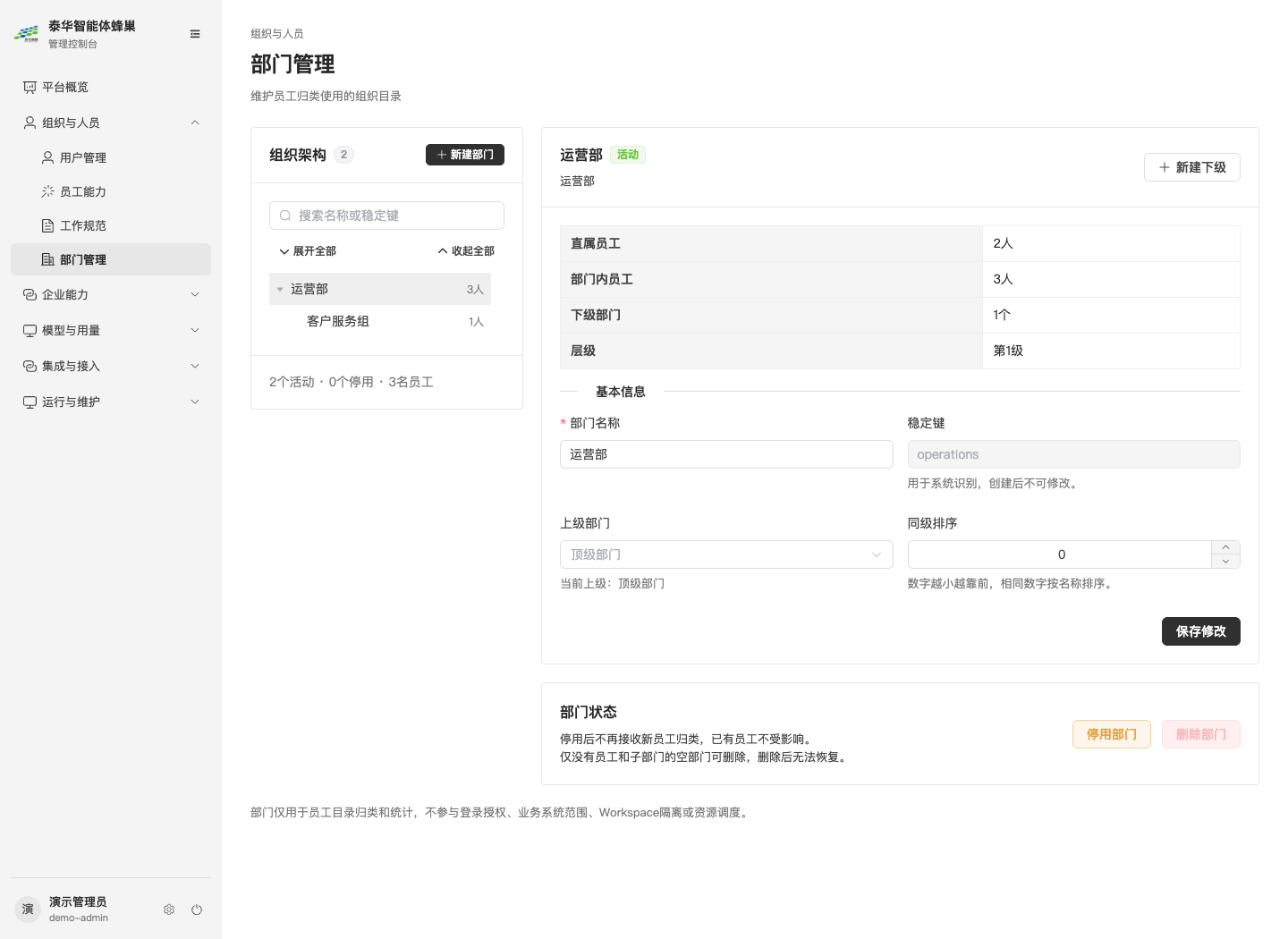Collapse the sidebar via the menu-fold icon
This screenshot has width=1288, height=939.
(195, 34)
